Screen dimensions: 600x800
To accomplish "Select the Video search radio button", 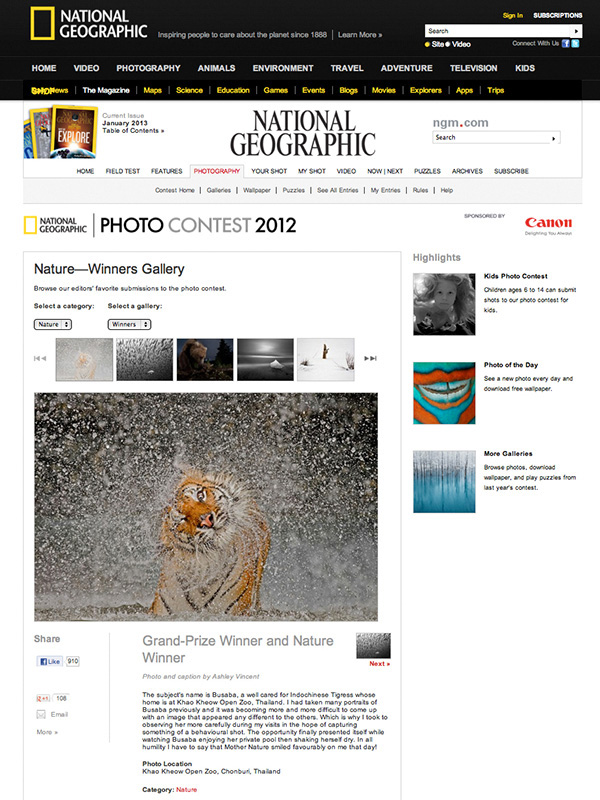I will click(447, 44).
